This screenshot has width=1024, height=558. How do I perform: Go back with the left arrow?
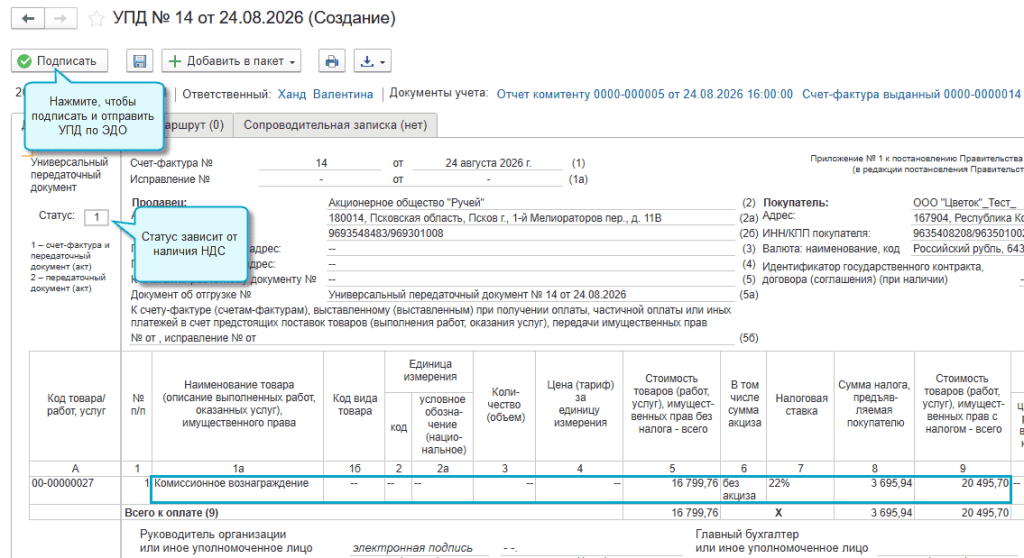(27, 18)
